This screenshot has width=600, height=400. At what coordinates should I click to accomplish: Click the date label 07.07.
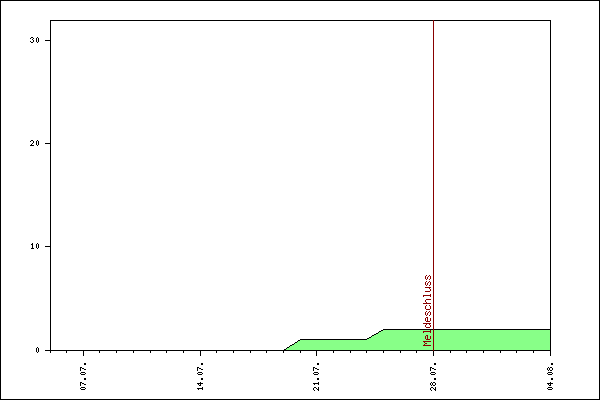click(x=83, y=376)
